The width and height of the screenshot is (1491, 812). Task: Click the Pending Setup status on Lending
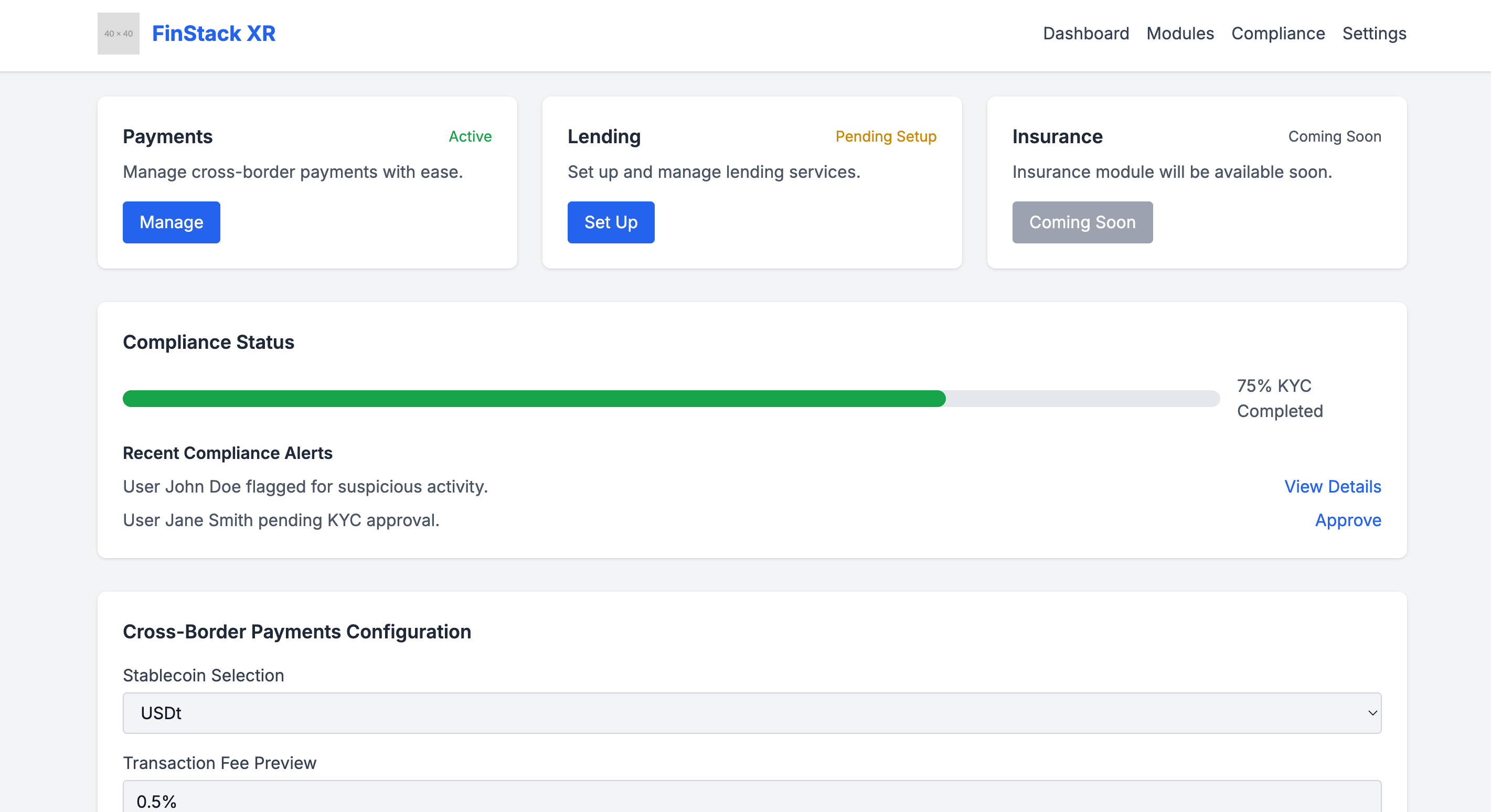pyautogui.click(x=885, y=136)
